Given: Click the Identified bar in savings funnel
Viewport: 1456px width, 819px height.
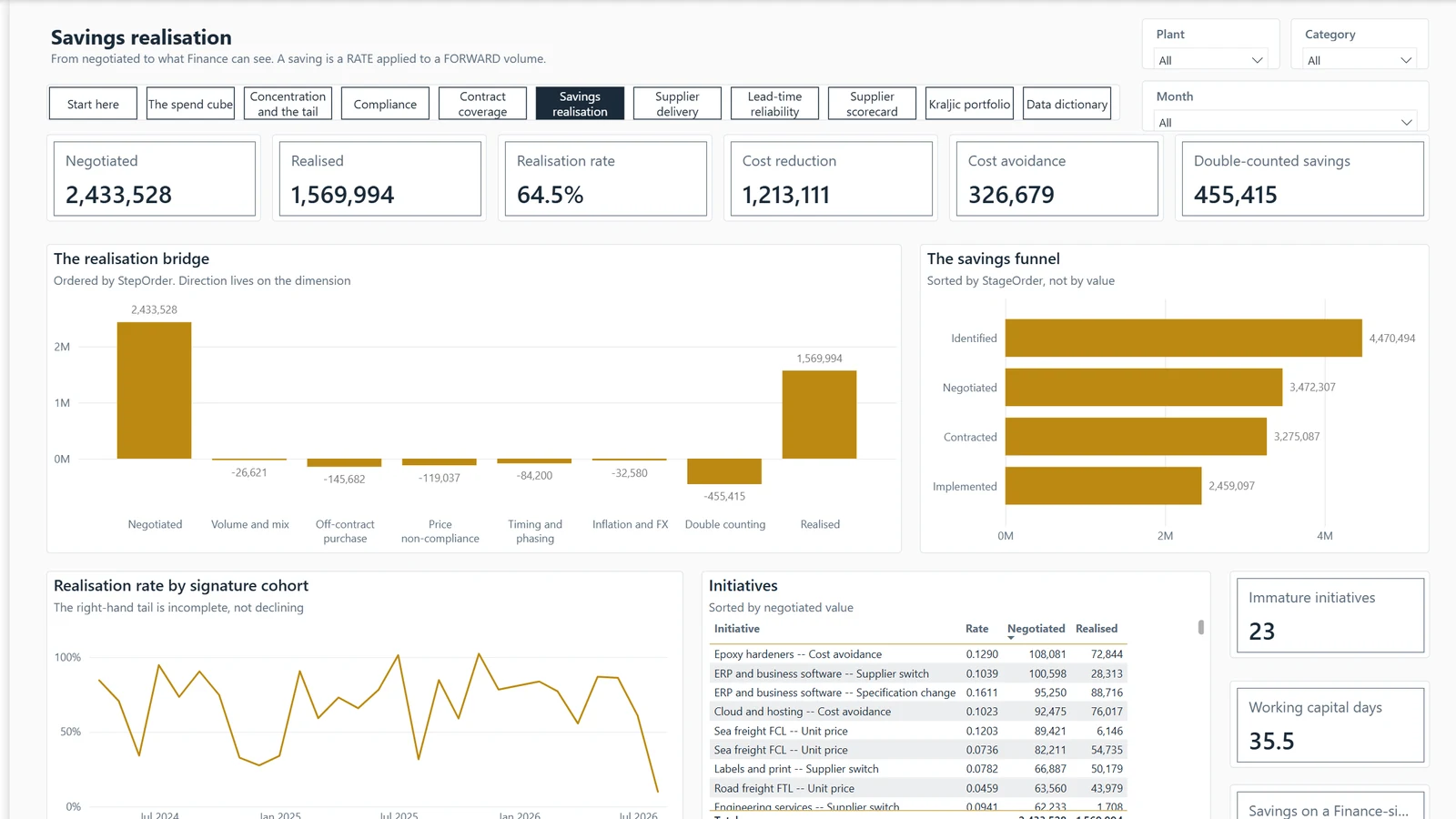Looking at the screenshot, I should (x=1183, y=338).
